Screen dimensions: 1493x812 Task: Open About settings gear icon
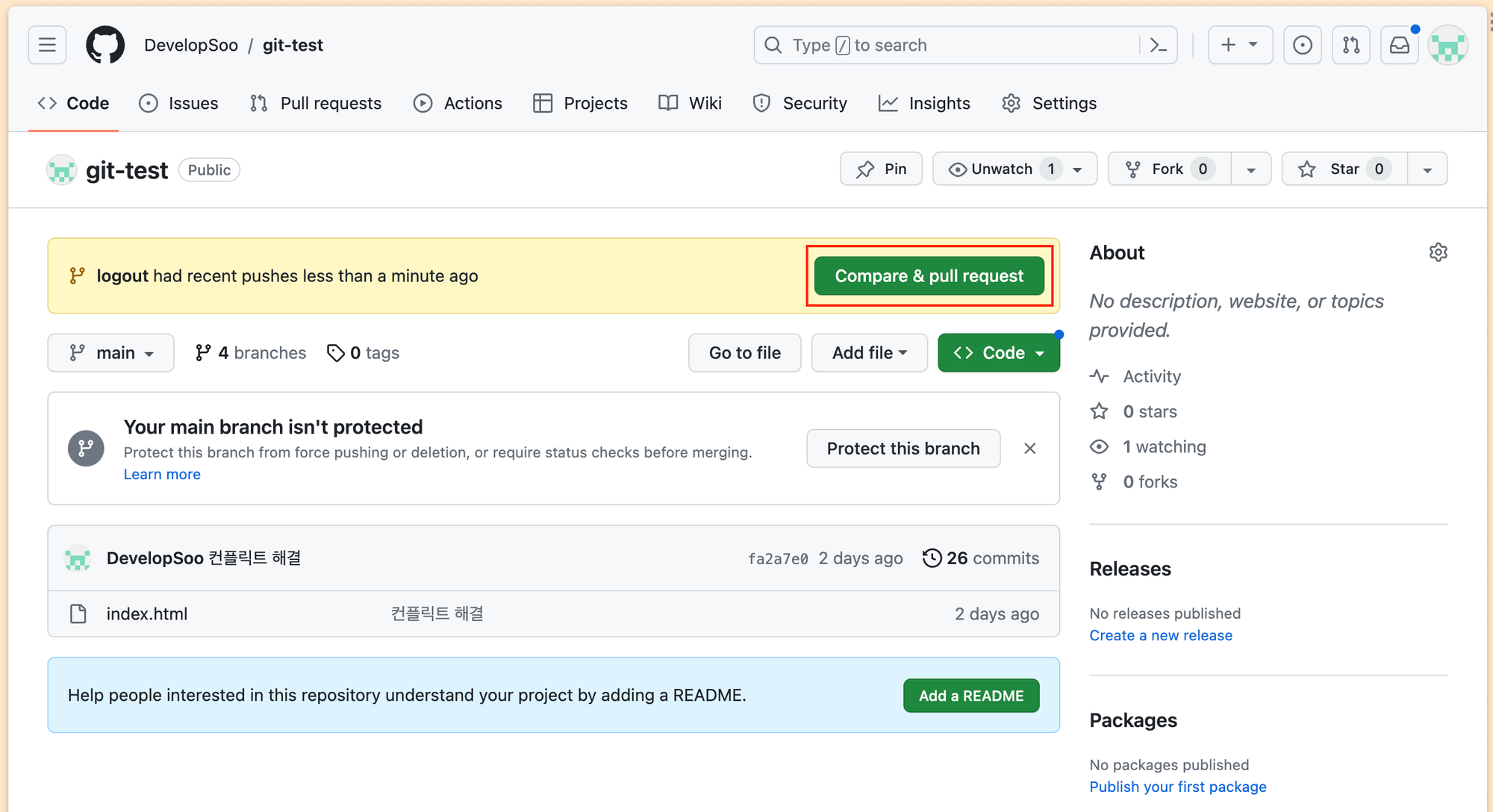(1438, 252)
